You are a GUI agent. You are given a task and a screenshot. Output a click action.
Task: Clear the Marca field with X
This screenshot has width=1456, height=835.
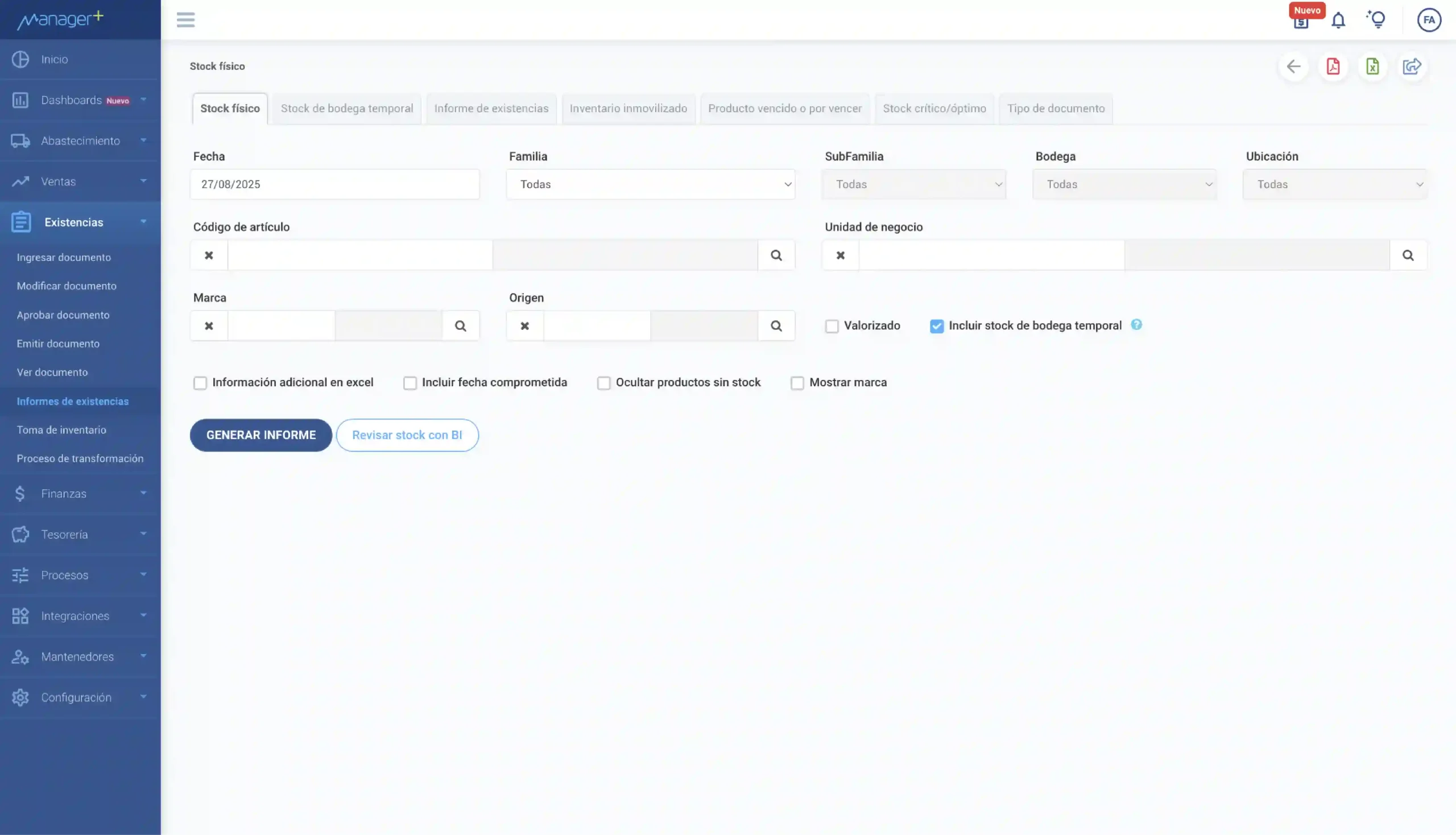209,326
